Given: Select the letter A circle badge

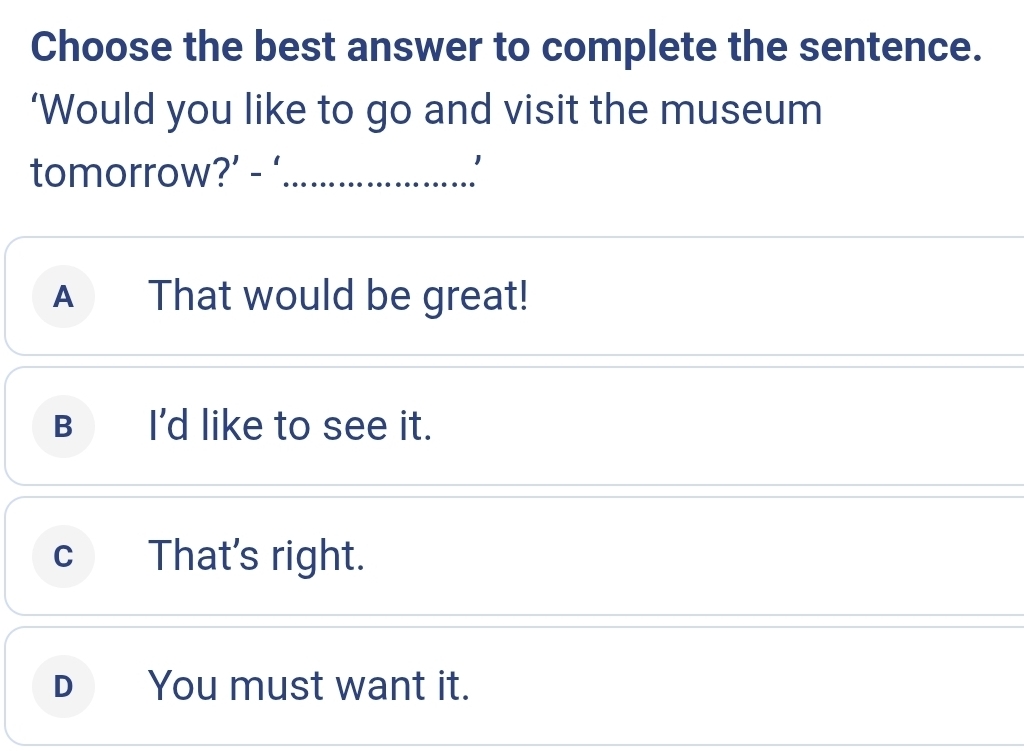Looking at the screenshot, I should [64, 296].
